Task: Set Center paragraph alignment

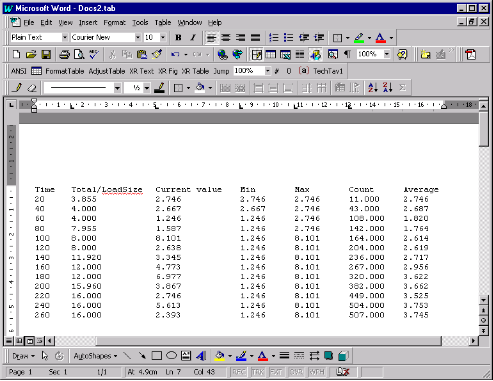Action: pyautogui.click(x=226, y=37)
